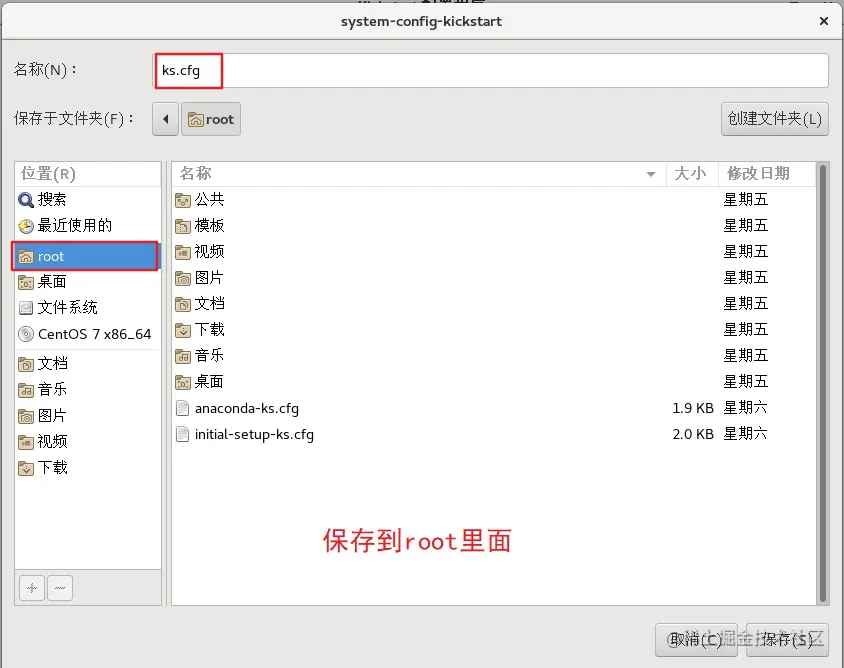Open 最近使用的 in the places sidebar
Screen dimensions: 844x668
point(88,226)
